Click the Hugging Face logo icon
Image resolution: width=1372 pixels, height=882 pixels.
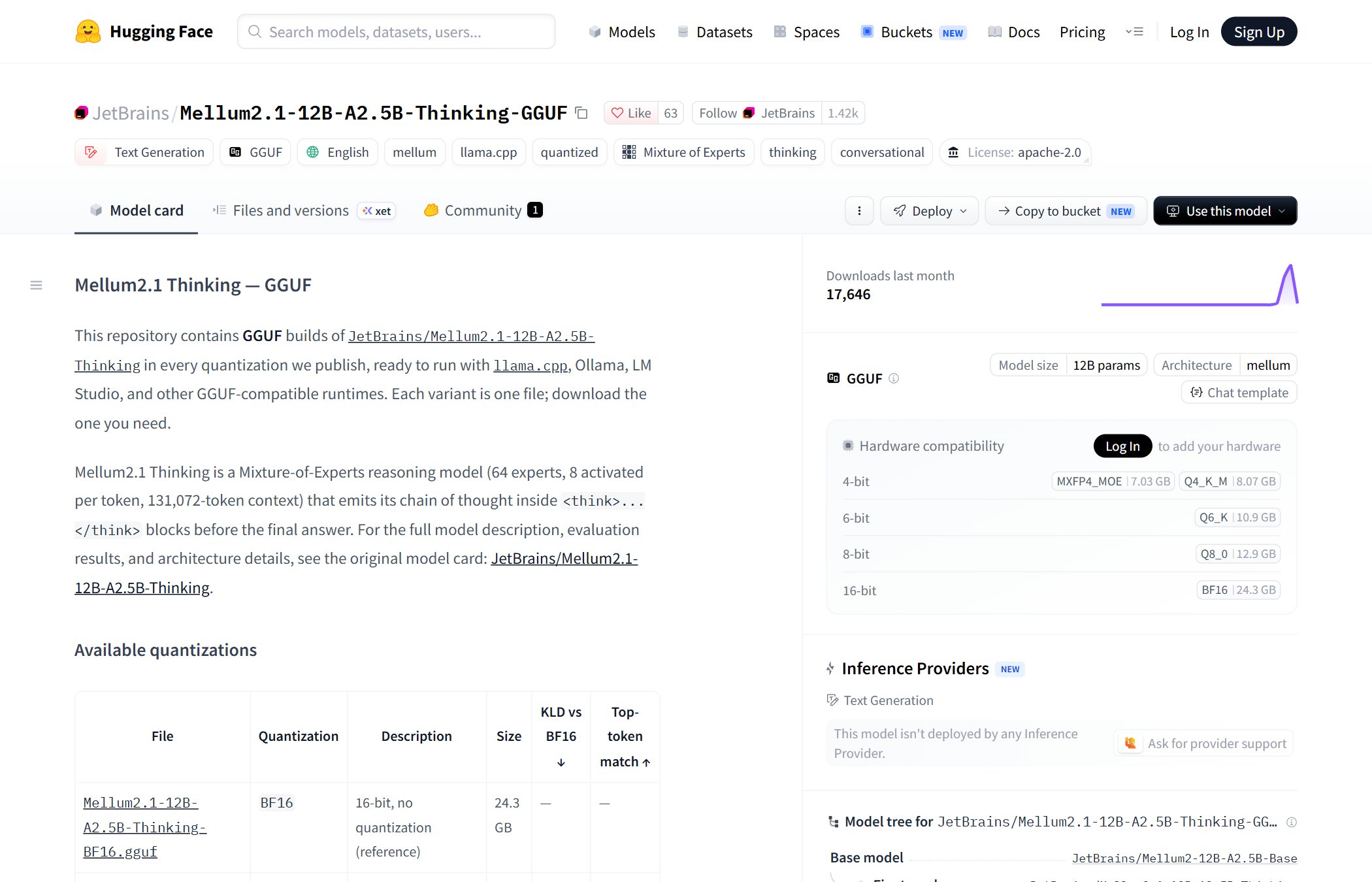88,31
